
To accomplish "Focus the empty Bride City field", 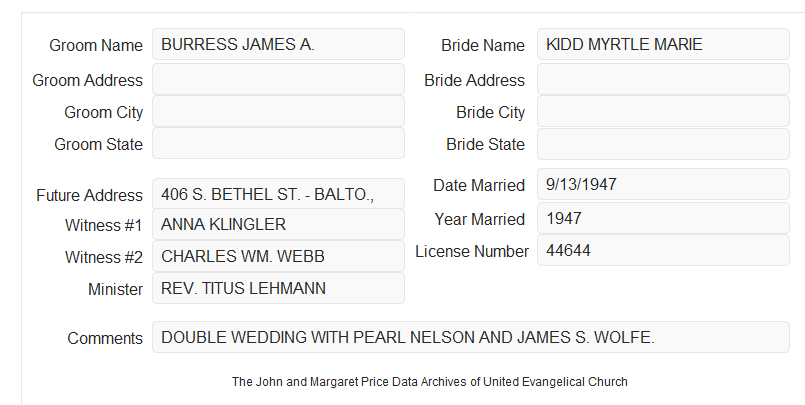I will tap(663, 111).
